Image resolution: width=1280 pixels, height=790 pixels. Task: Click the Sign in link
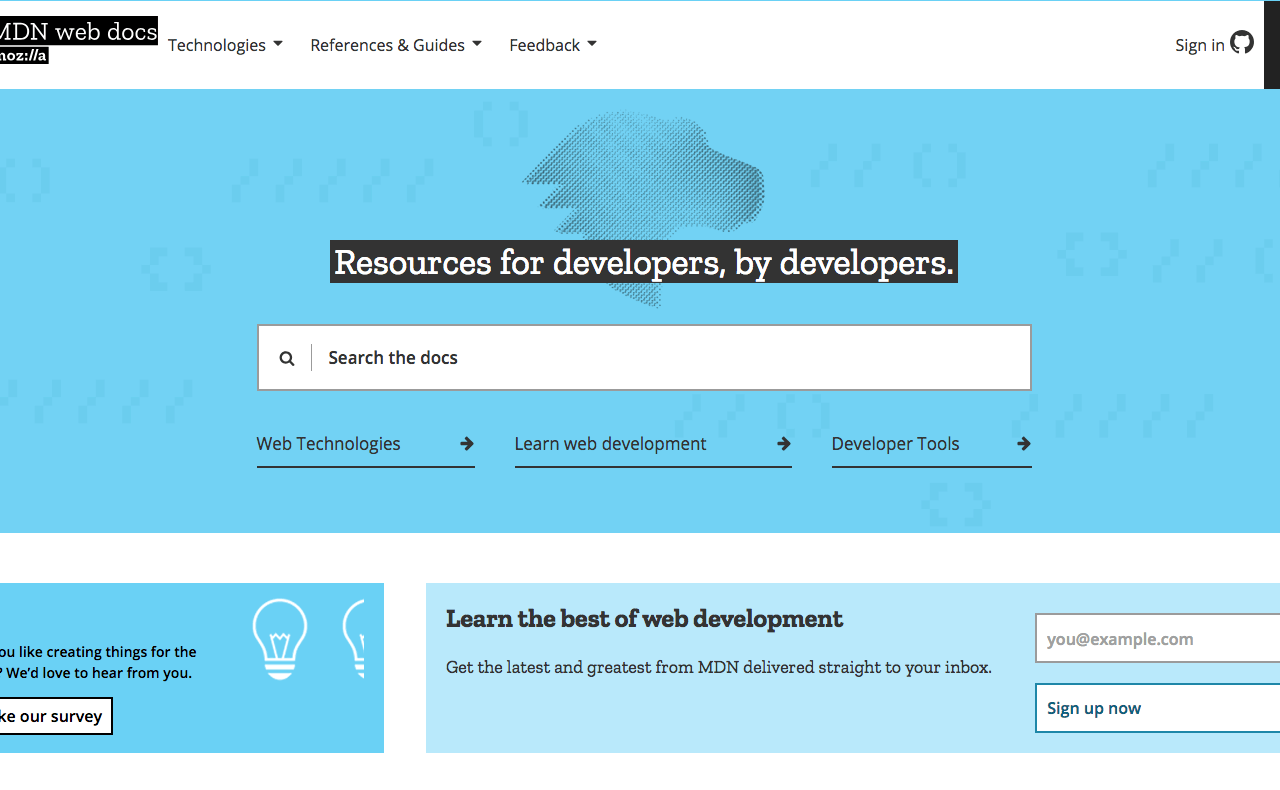point(1200,45)
